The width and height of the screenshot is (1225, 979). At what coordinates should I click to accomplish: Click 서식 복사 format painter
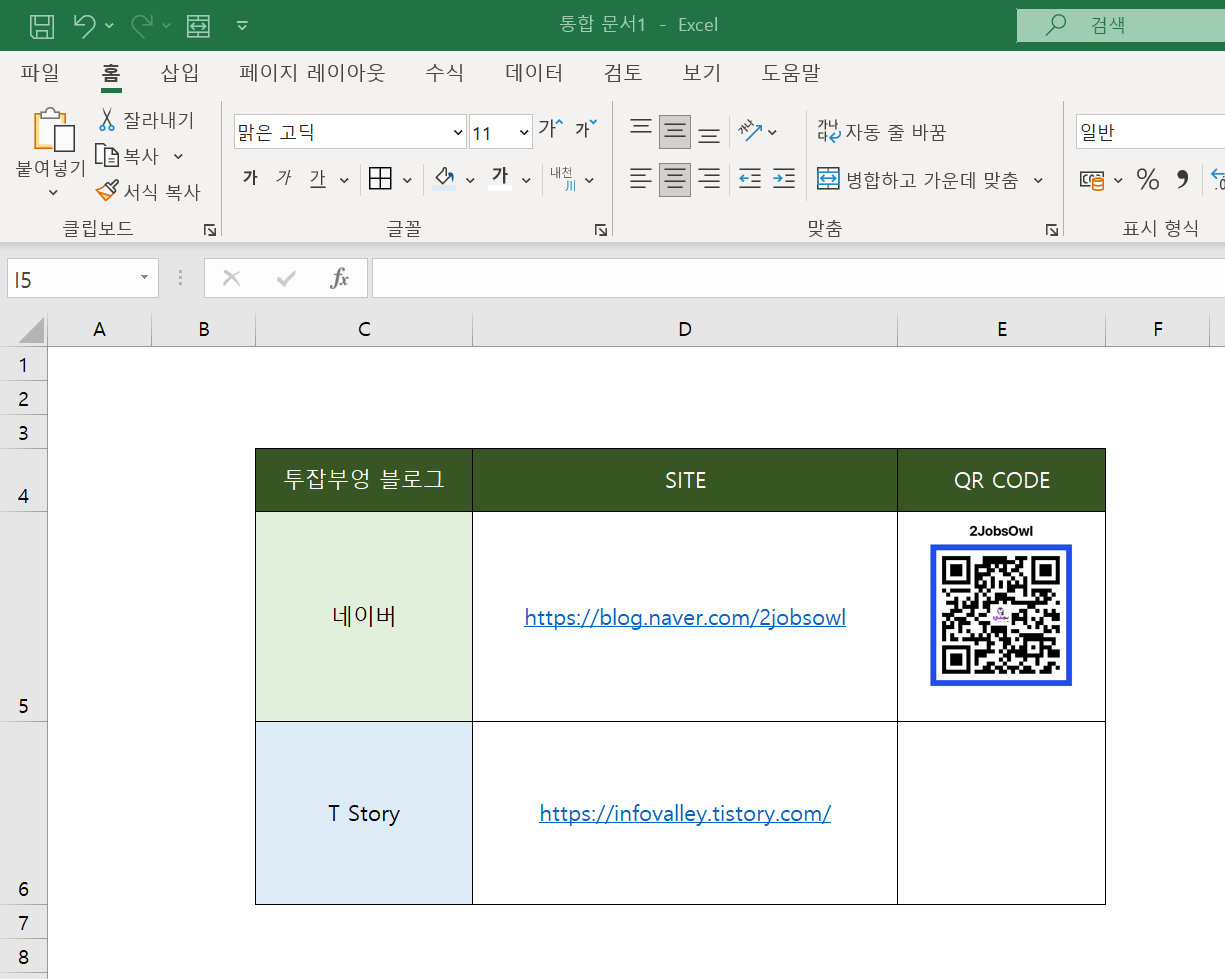[x=148, y=191]
